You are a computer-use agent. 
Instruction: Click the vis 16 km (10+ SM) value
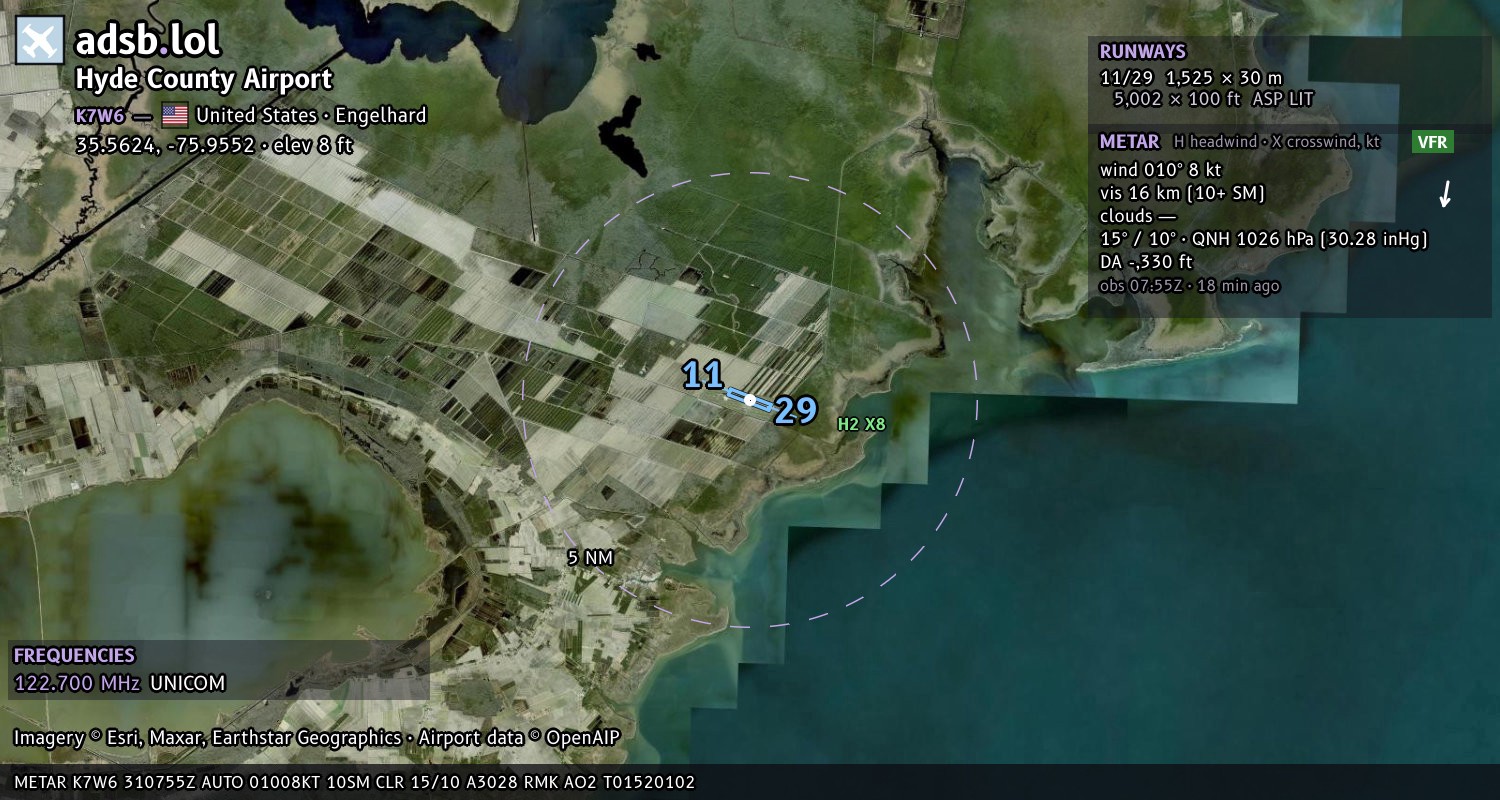1182,192
